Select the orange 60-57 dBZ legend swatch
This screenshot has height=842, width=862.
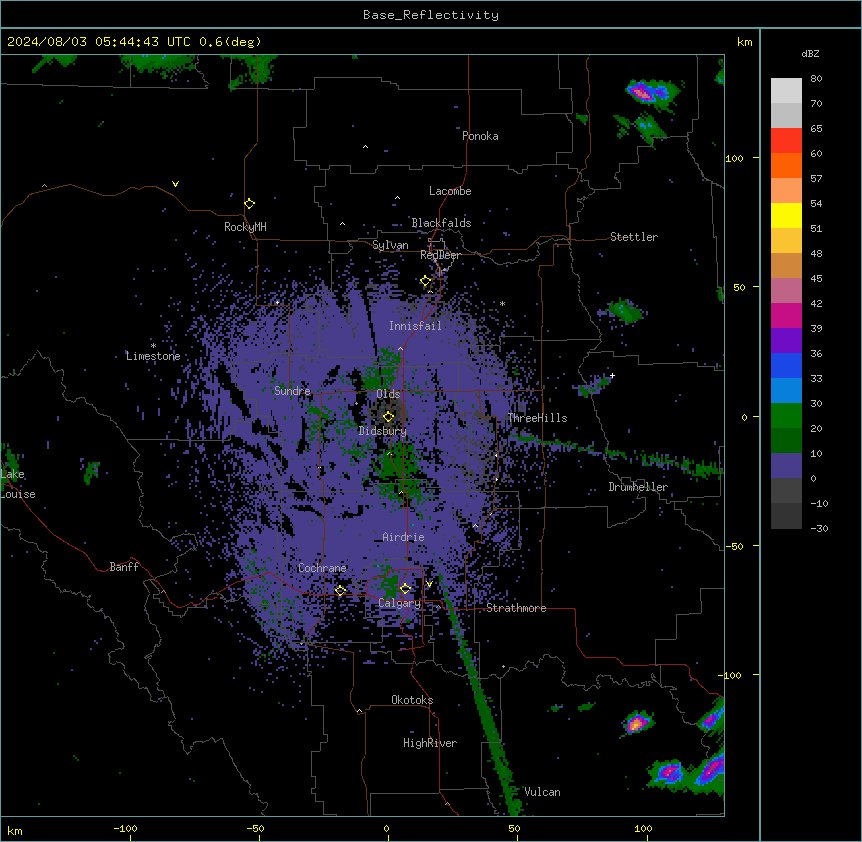pyautogui.click(x=786, y=165)
